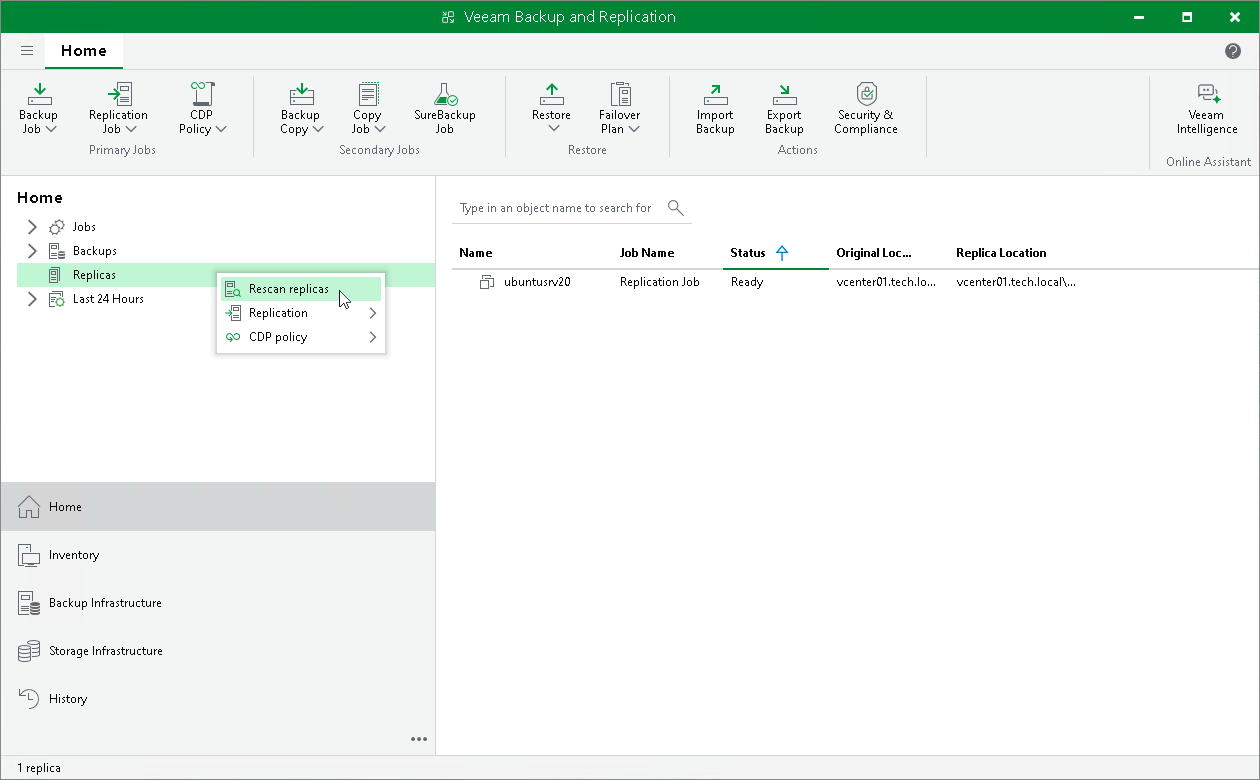Click the Ready status cell
The image size is (1260, 780).
(x=747, y=282)
